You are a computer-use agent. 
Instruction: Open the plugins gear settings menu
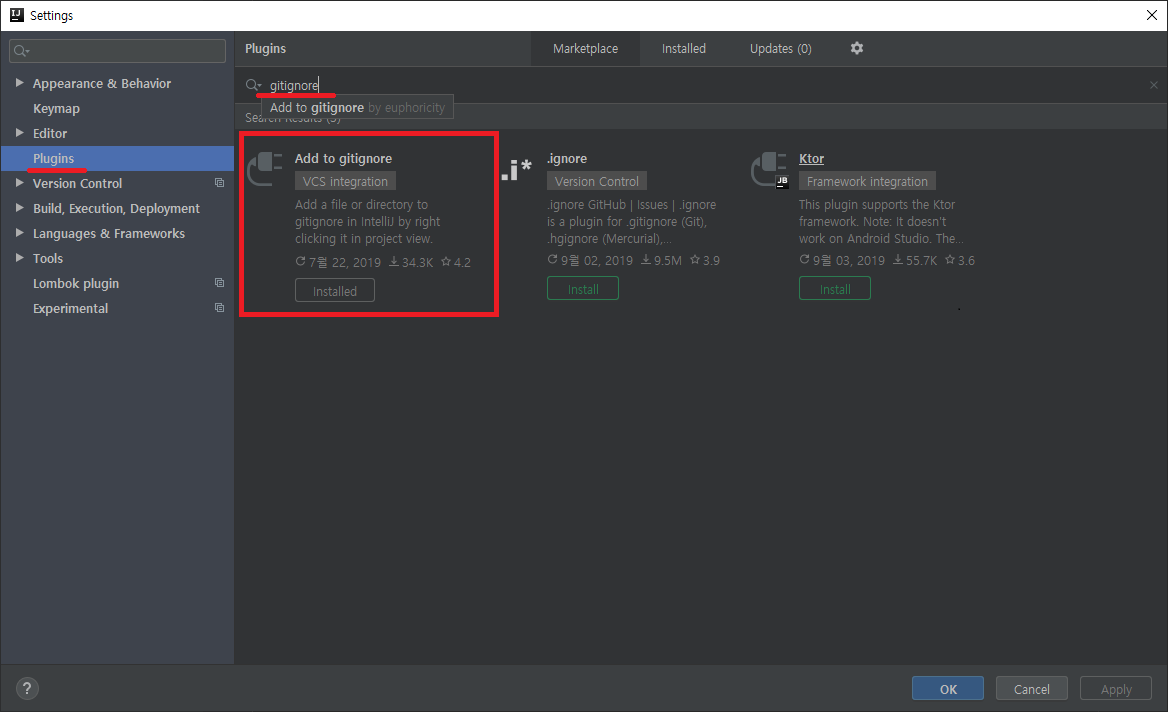point(857,48)
